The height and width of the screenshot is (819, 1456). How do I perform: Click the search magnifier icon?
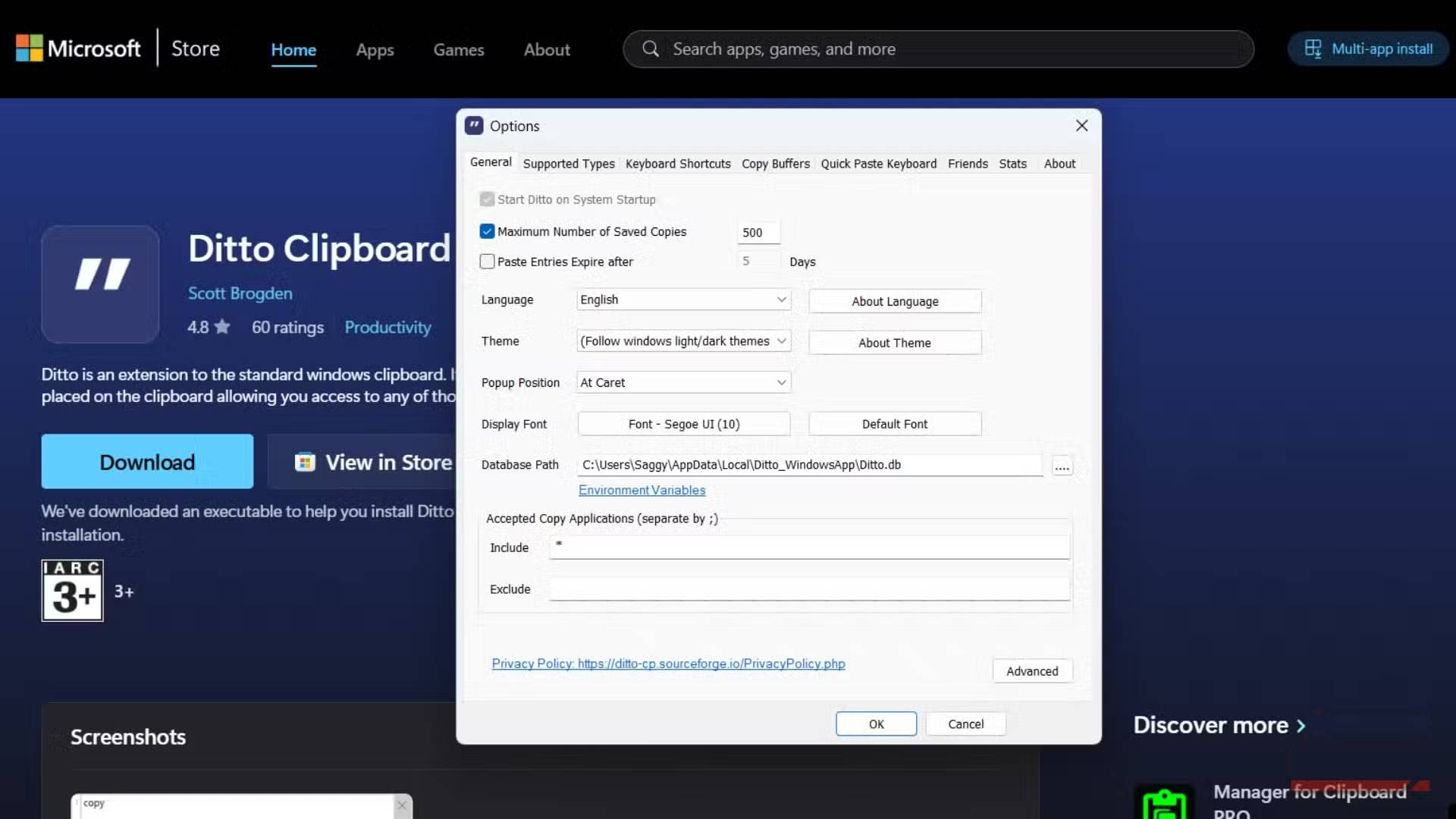tap(650, 49)
